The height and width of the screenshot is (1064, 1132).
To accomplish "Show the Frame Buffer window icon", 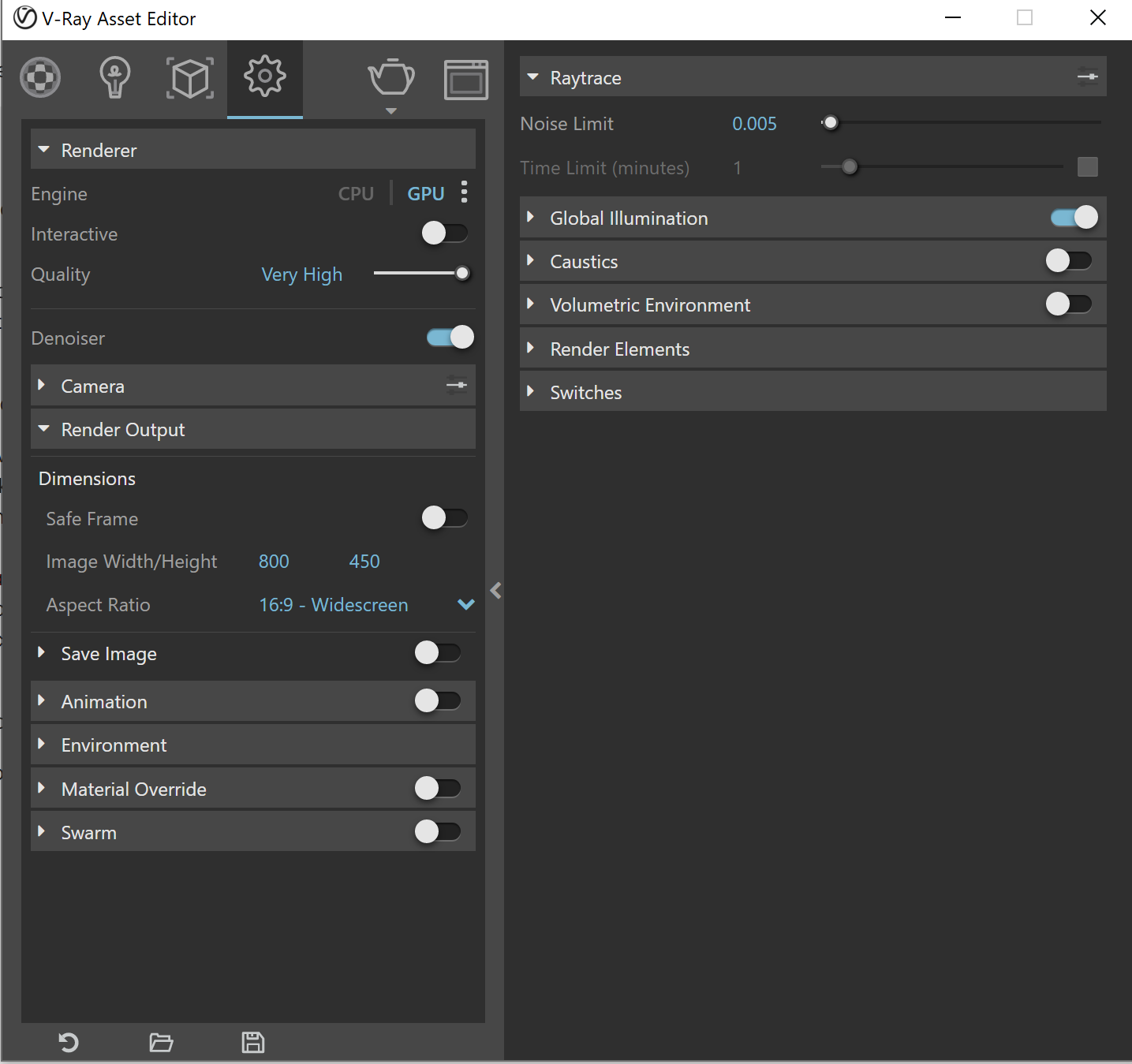I will pos(466,80).
